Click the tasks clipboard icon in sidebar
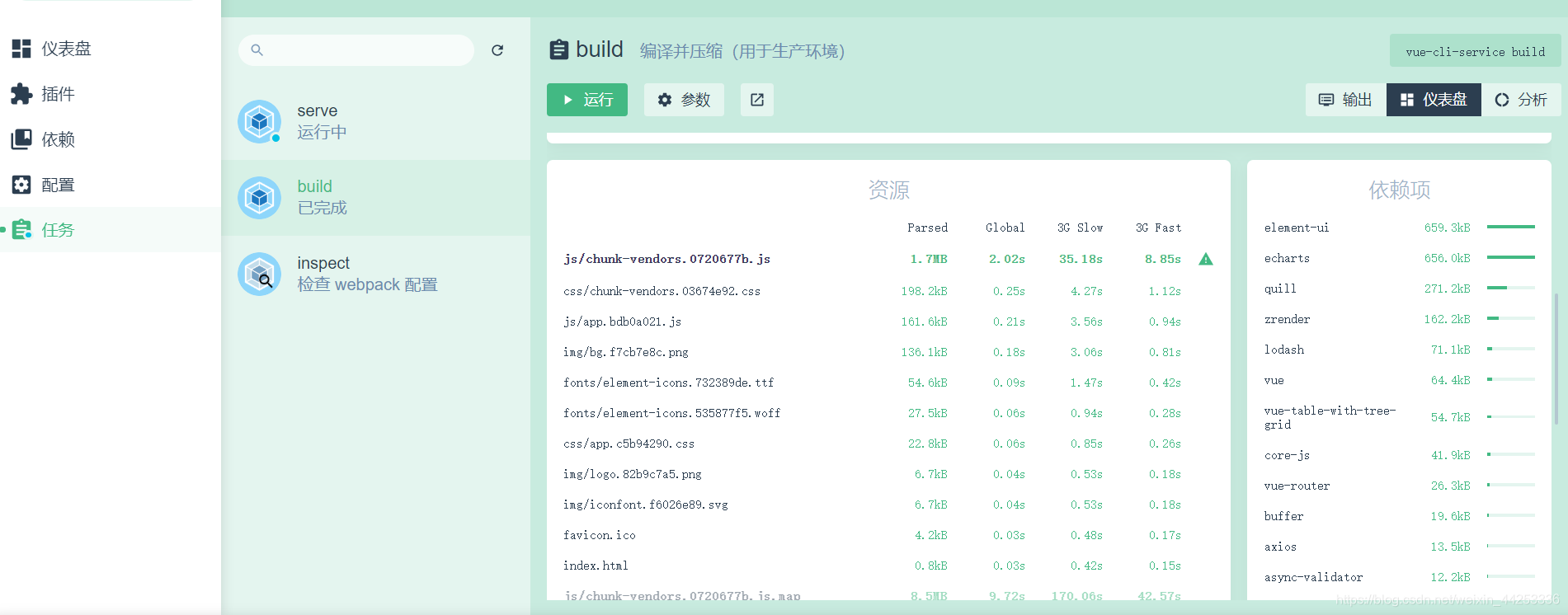The height and width of the screenshot is (615, 1568). coord(21,229)
